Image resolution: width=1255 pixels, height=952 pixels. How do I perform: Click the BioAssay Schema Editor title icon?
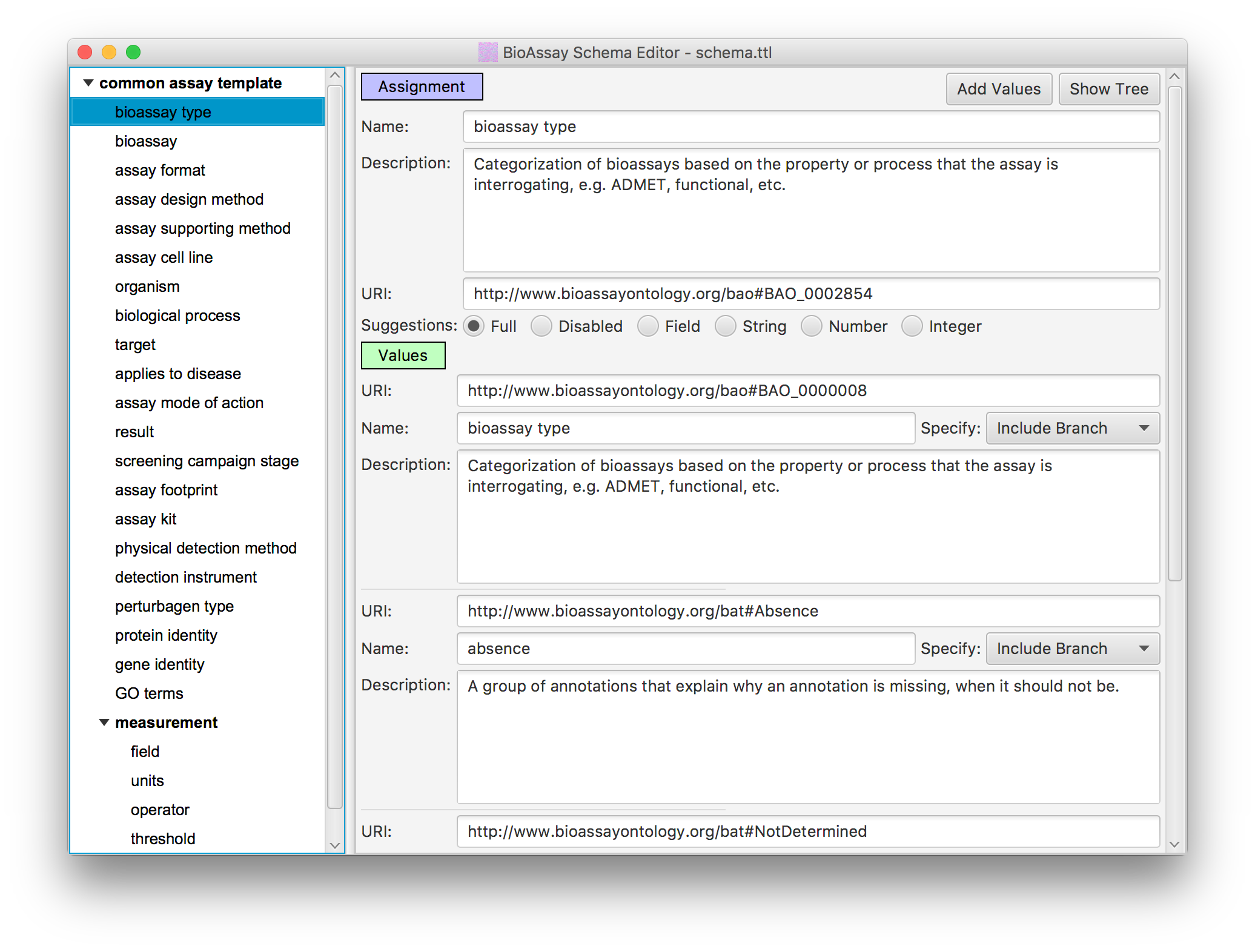click(x=488, y=52)
